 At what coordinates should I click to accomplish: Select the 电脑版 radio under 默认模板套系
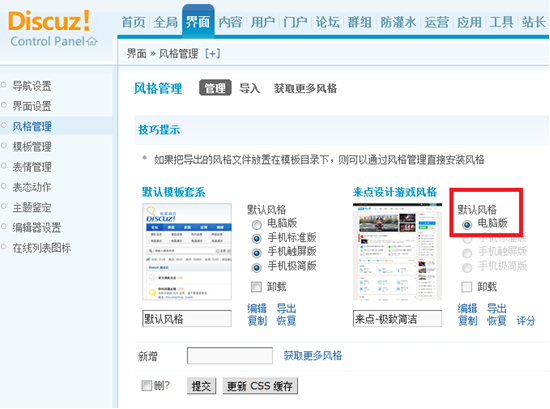click(x=257, y=224)
